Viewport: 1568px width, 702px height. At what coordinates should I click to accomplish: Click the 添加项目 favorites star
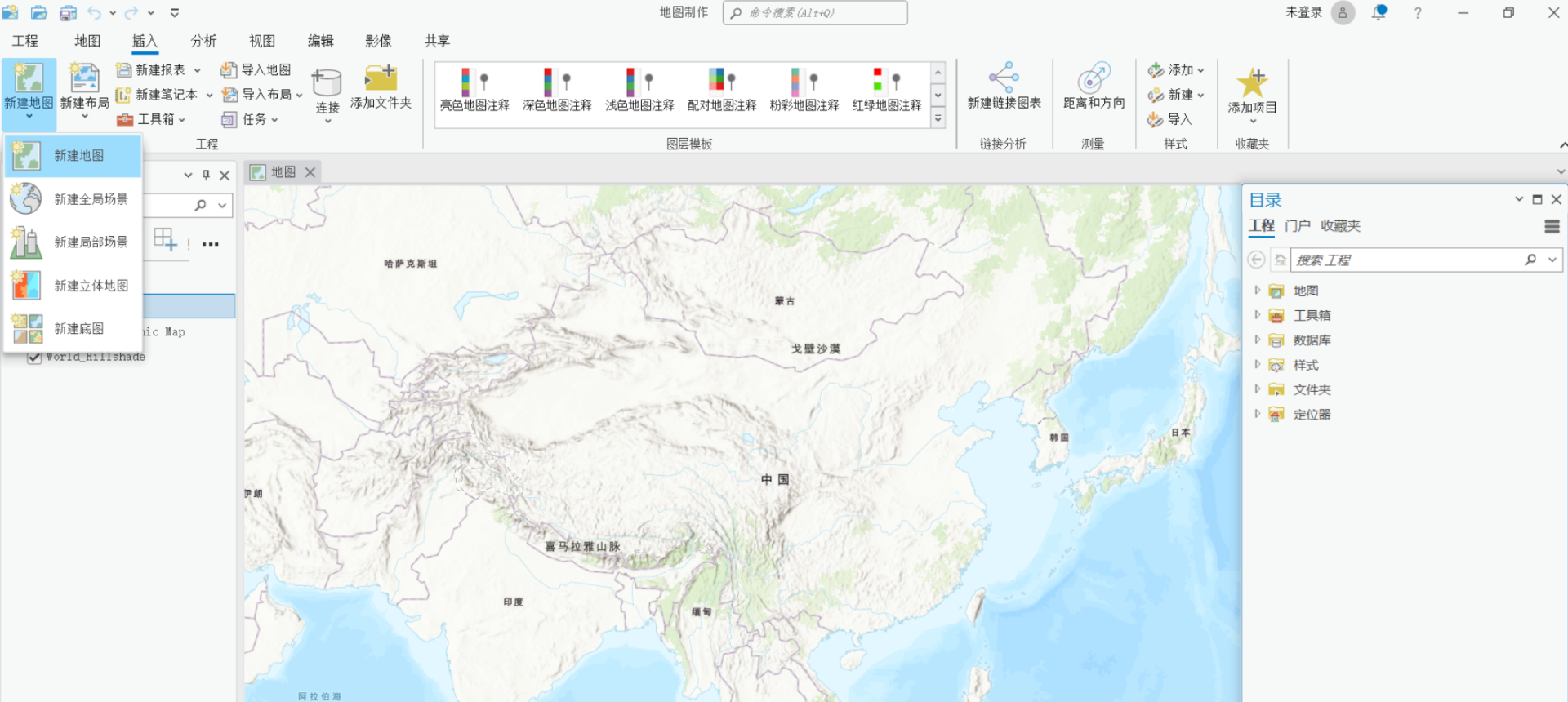click(x=1252, y=82)
